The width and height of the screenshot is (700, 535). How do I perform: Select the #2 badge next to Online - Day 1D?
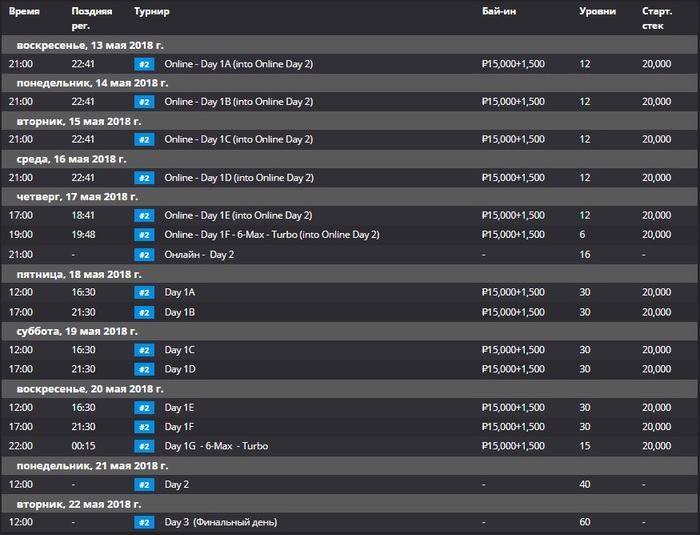(x=144, y=178)
